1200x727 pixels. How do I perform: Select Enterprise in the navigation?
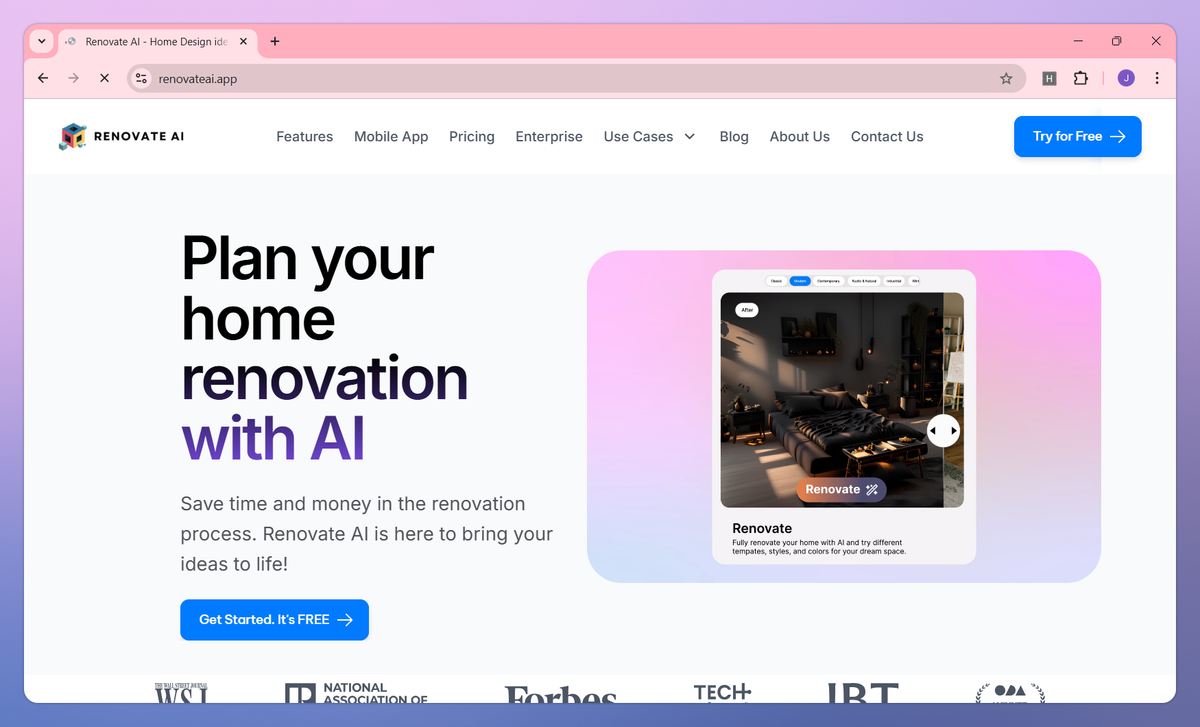click(x=549, y=137)
